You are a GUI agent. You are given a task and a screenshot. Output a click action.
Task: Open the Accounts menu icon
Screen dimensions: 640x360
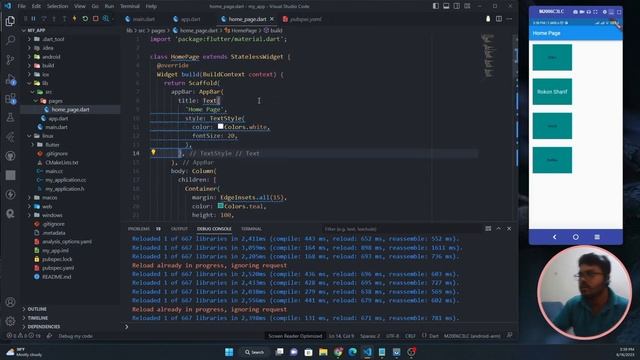(x=10, y=302)
